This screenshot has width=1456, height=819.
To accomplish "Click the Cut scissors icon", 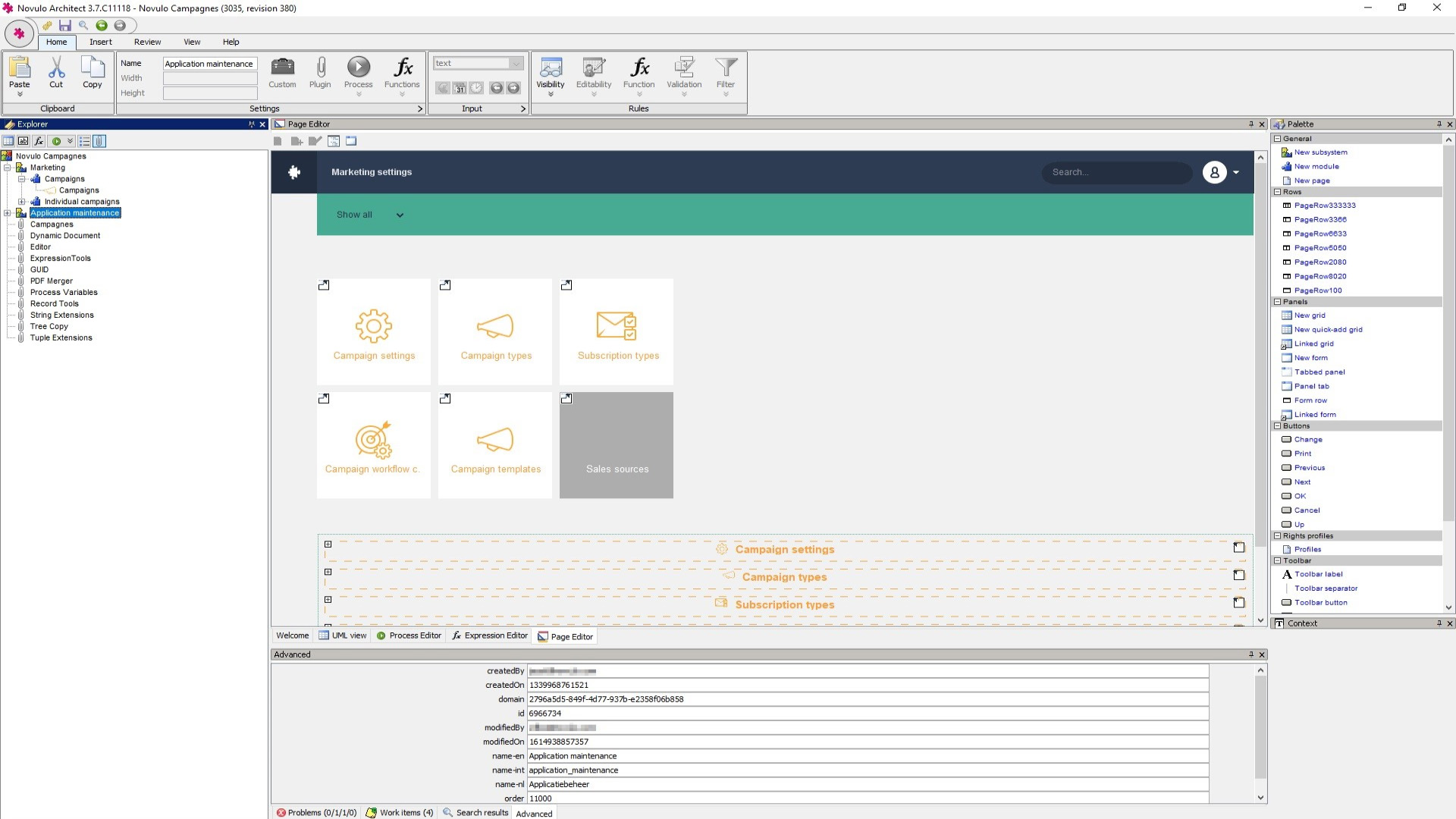I will pos(56,68).
